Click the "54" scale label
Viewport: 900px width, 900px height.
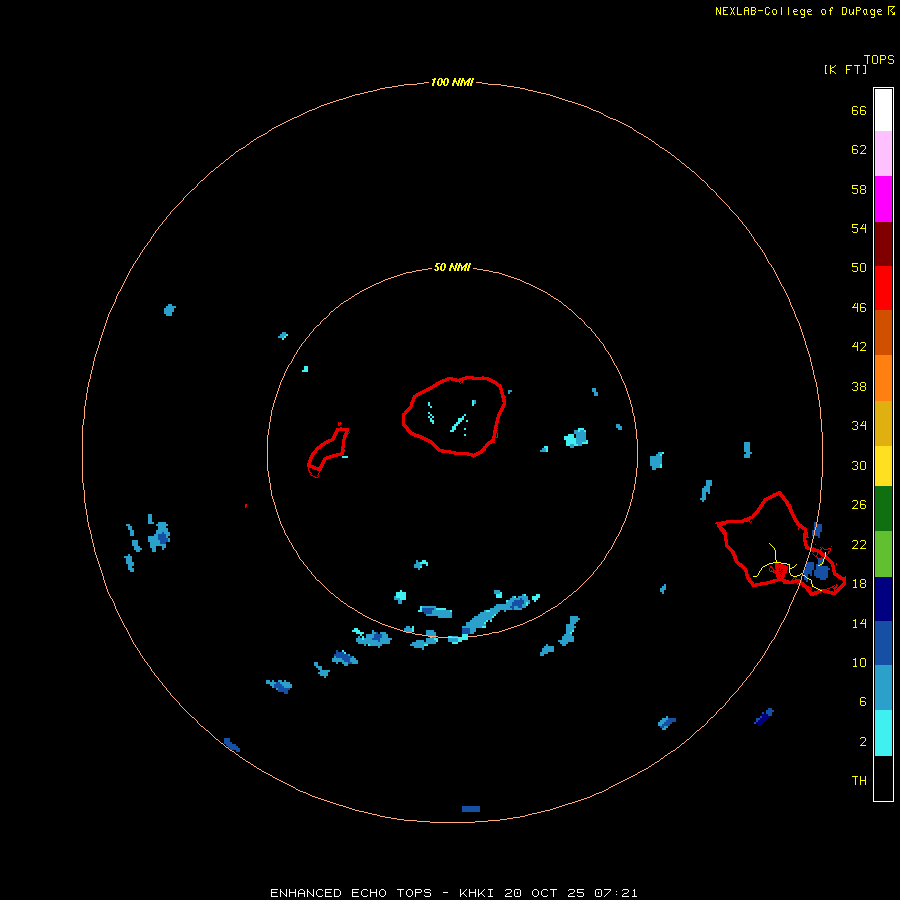pyautogui.click(x=859, y=228)
